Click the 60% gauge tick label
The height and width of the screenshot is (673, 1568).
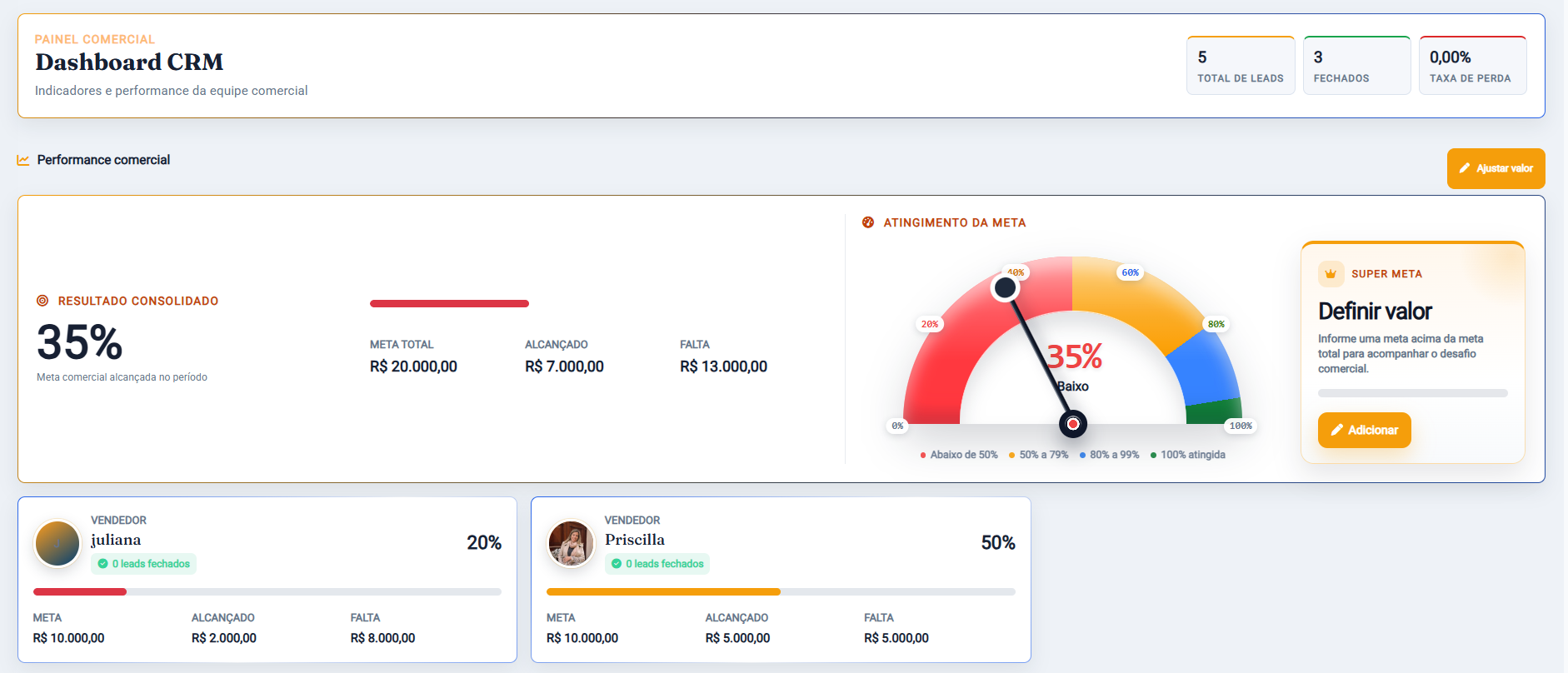click(1130, 272)
